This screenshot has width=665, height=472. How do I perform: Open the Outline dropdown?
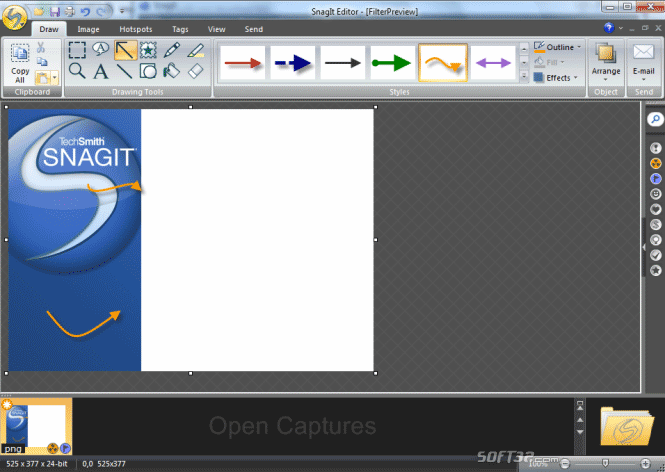click(x=557, y=47)
